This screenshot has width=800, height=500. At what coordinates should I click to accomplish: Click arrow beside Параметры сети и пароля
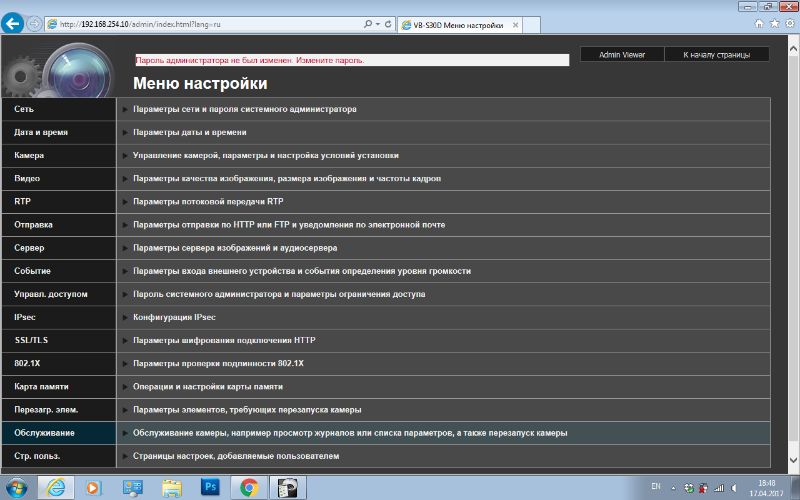pos(125,110)
